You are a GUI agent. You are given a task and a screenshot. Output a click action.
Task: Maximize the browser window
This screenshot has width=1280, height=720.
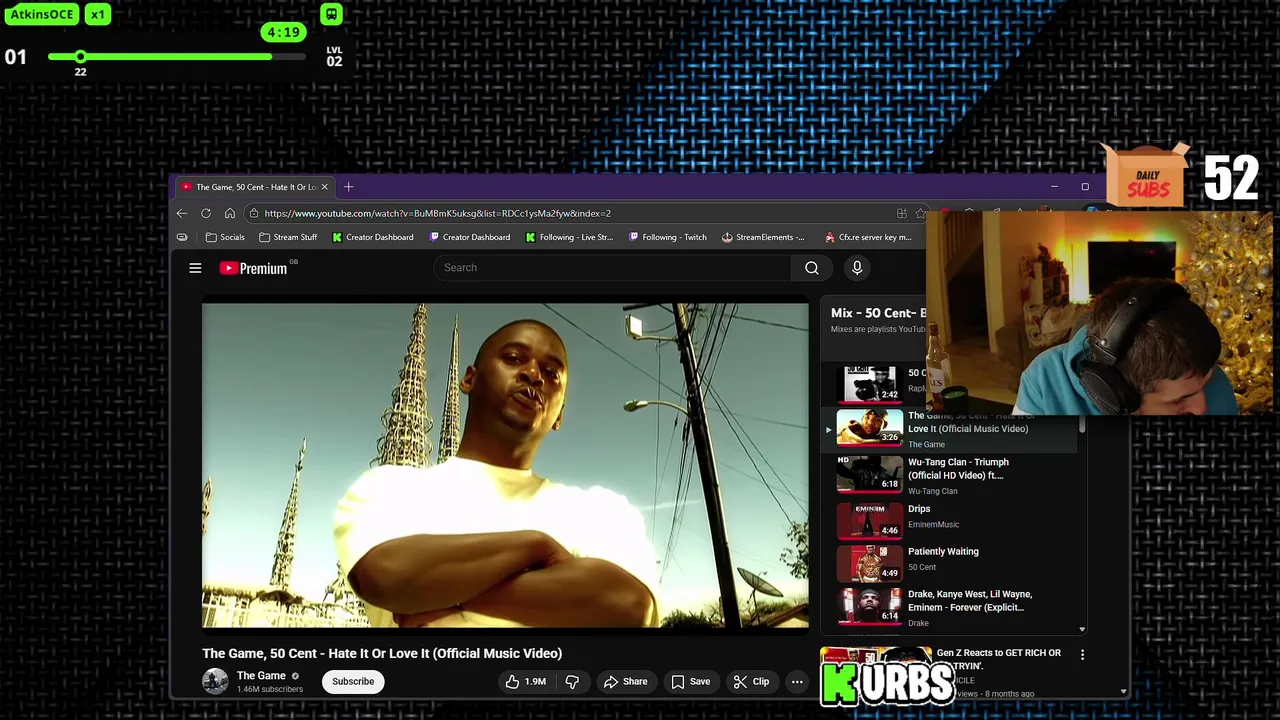click(1085, 187)
